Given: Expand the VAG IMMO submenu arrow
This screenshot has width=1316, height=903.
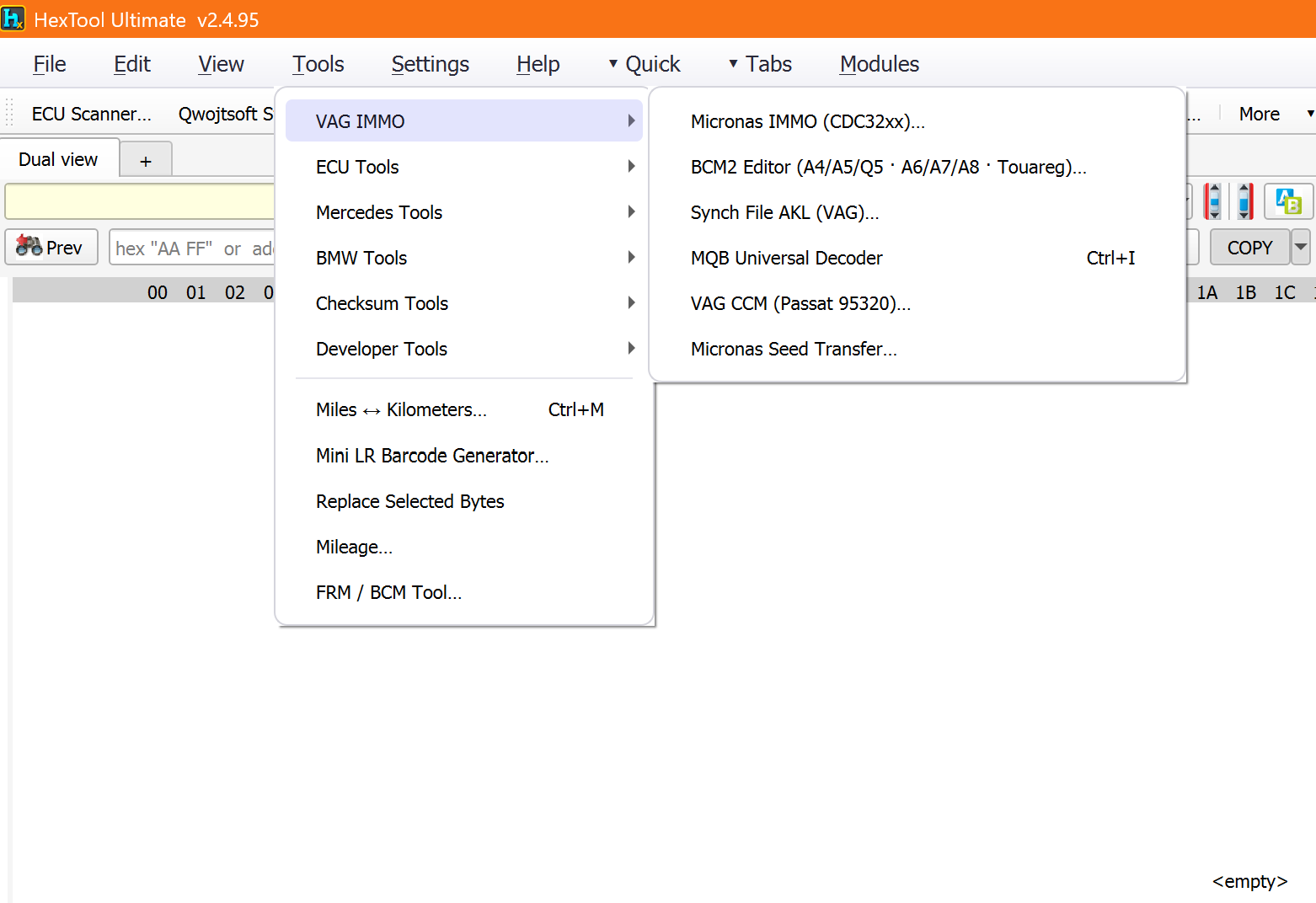Looking at the screenshot, I should pyautogui.click(x=631, y=120).
